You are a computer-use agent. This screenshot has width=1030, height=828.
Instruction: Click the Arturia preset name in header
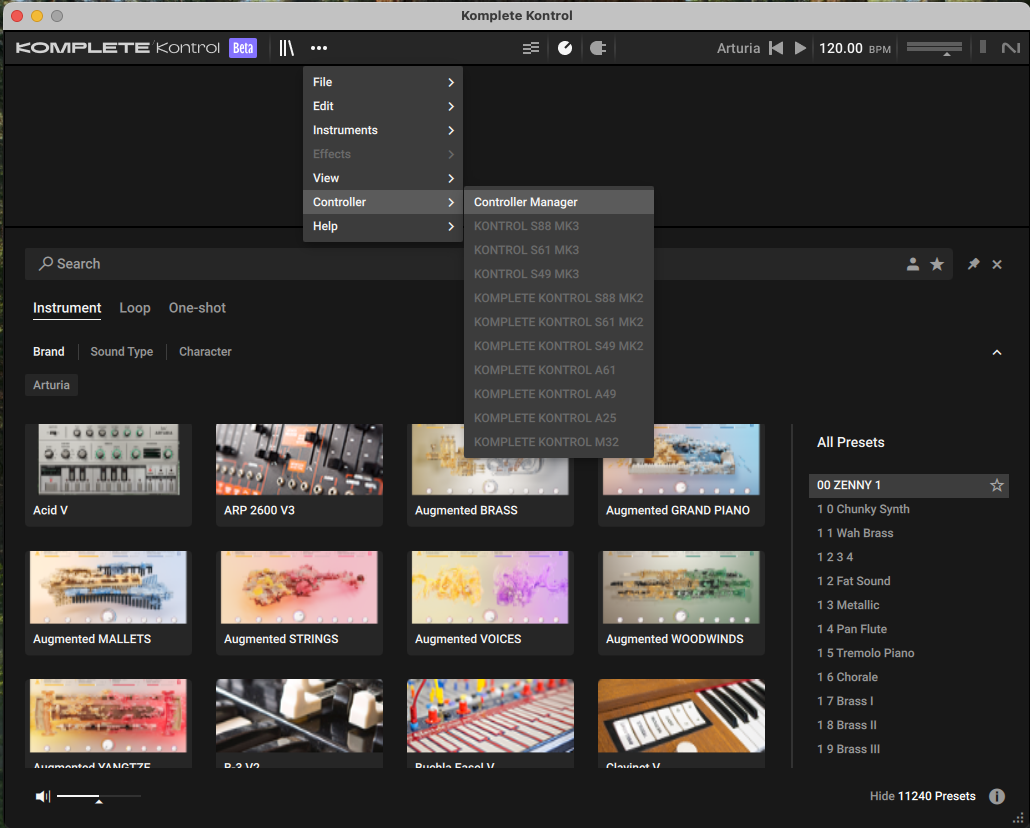pyautogui.click(x=738, y=48)
